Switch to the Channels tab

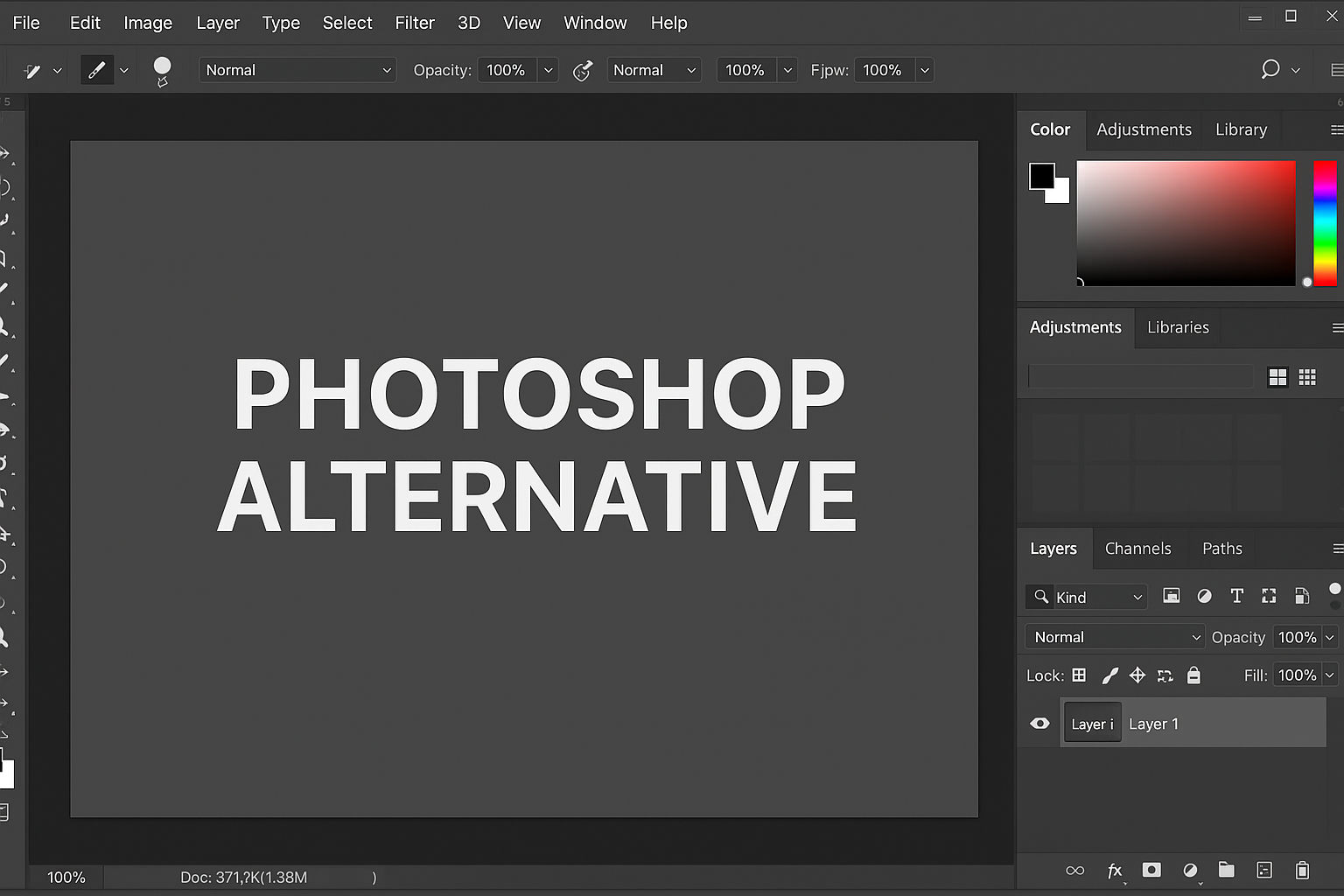[x=1138, y=548]
